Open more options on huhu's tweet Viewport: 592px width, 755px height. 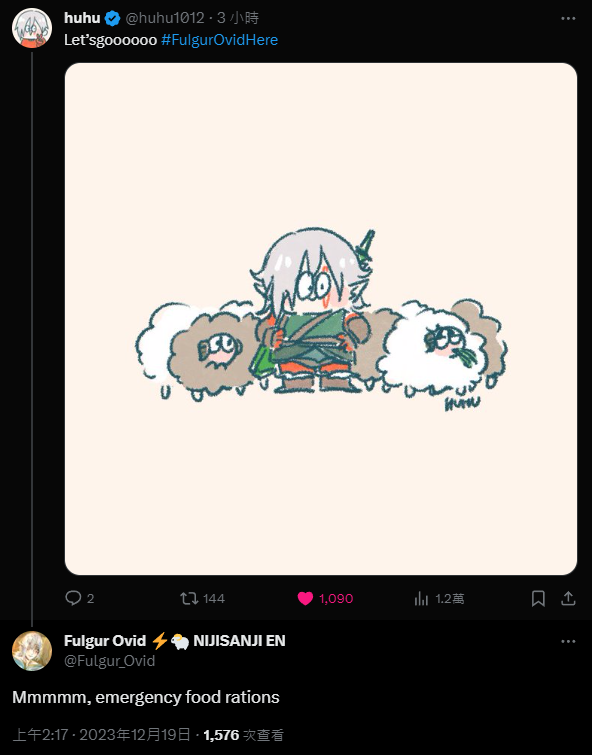568,18
